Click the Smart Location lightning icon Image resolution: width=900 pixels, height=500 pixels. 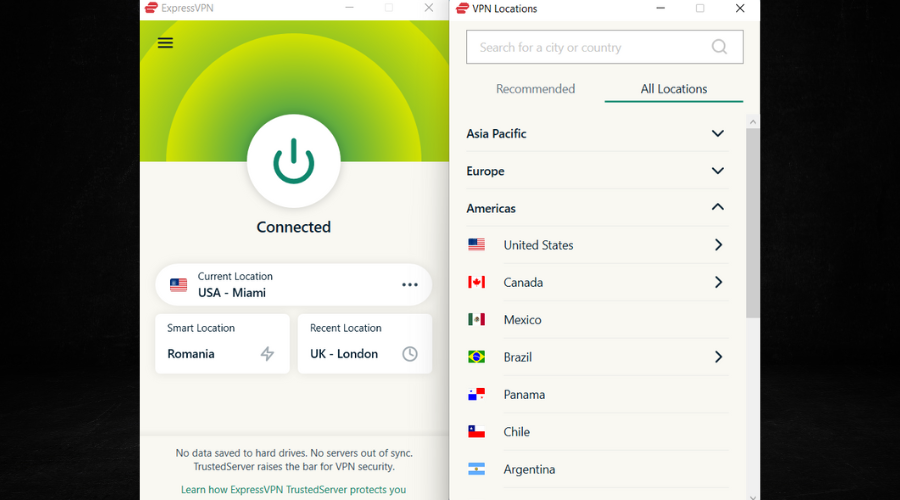267,354
